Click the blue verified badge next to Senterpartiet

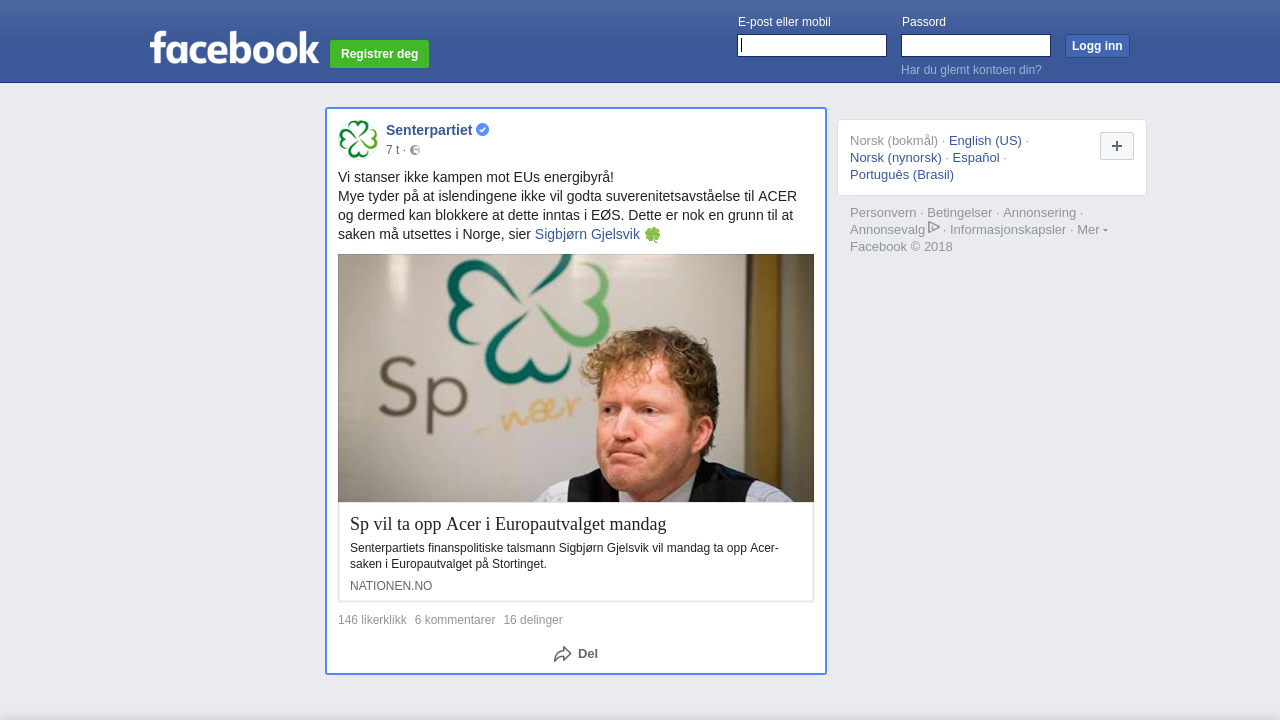(483, 130)
